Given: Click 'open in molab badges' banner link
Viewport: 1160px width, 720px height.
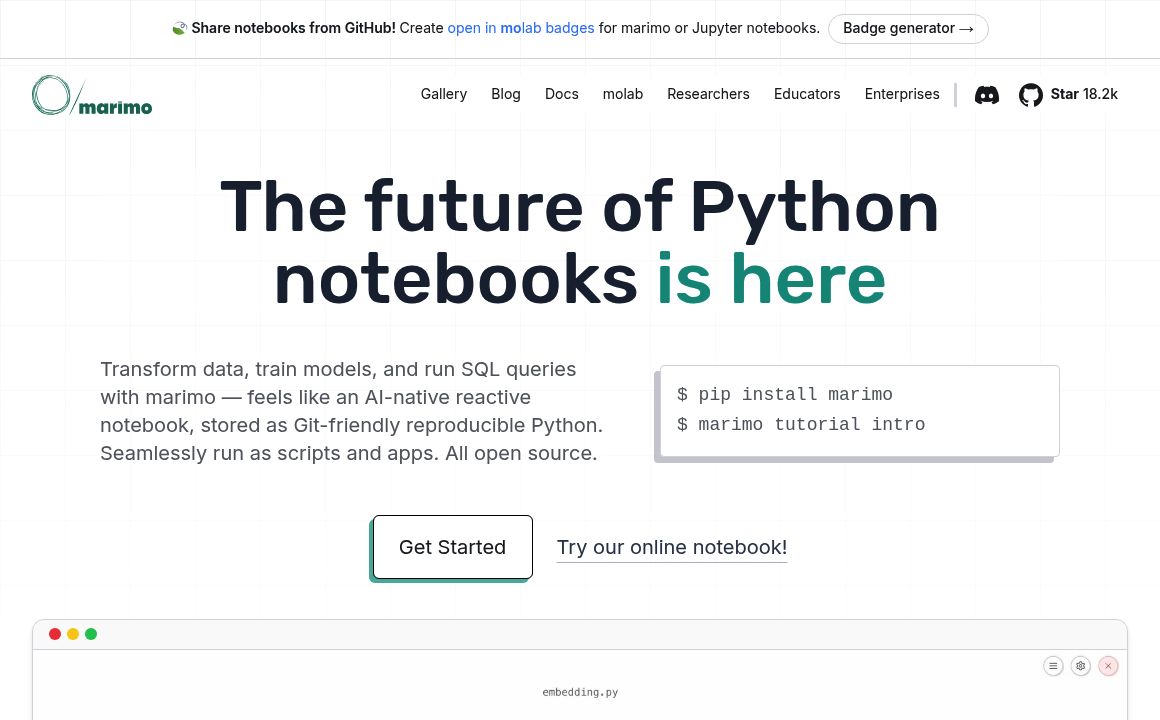Looking at the screenshot, I should (x=520, y=28).
